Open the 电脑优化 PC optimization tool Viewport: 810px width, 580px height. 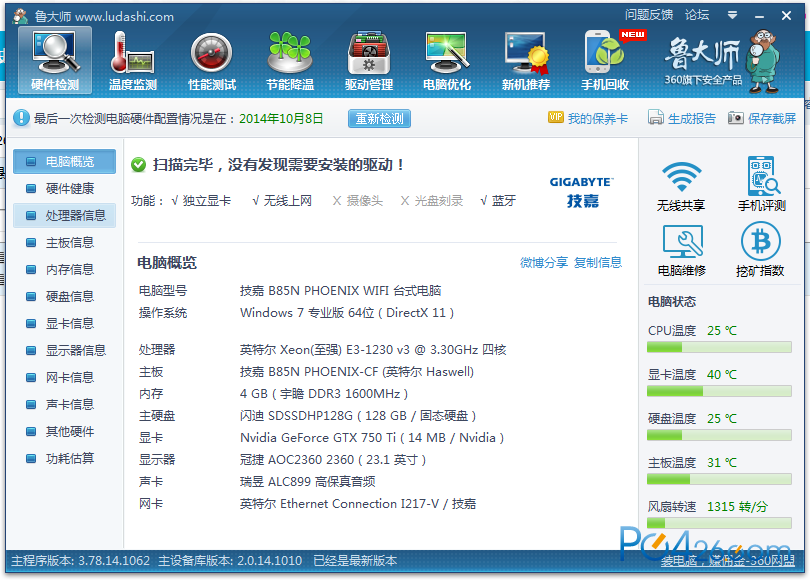tap(447, 60)
